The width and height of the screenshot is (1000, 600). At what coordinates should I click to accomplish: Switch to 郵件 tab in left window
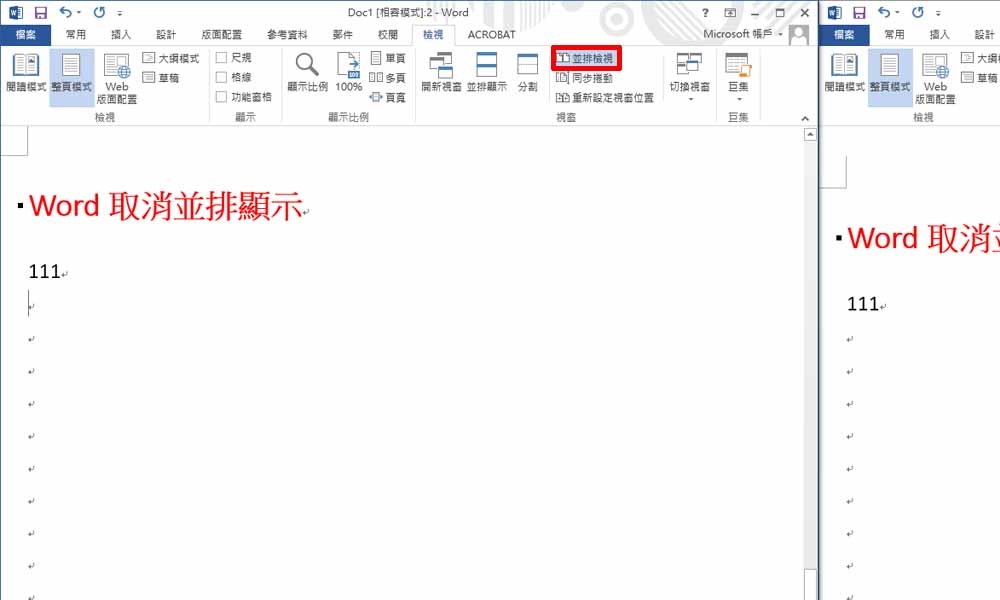pos(342,34)
